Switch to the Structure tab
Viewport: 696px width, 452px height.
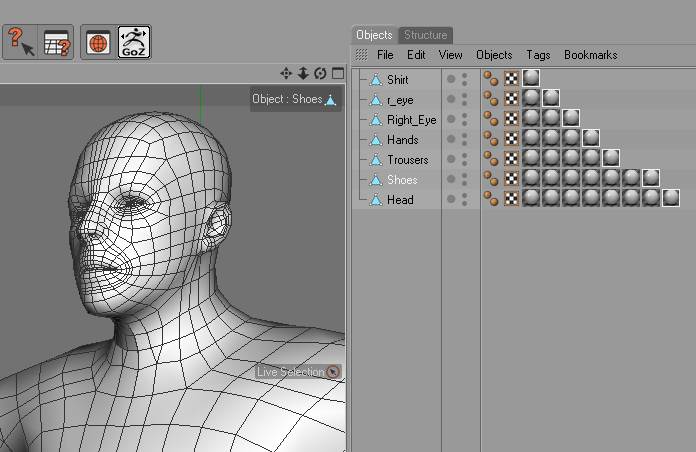coord(425,35)
